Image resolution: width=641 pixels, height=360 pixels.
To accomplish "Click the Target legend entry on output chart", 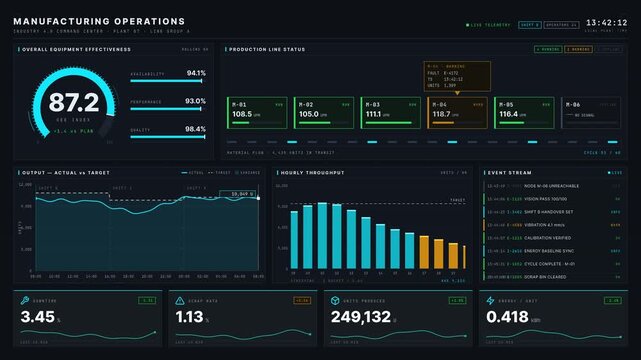I will (x=219, y=173).
